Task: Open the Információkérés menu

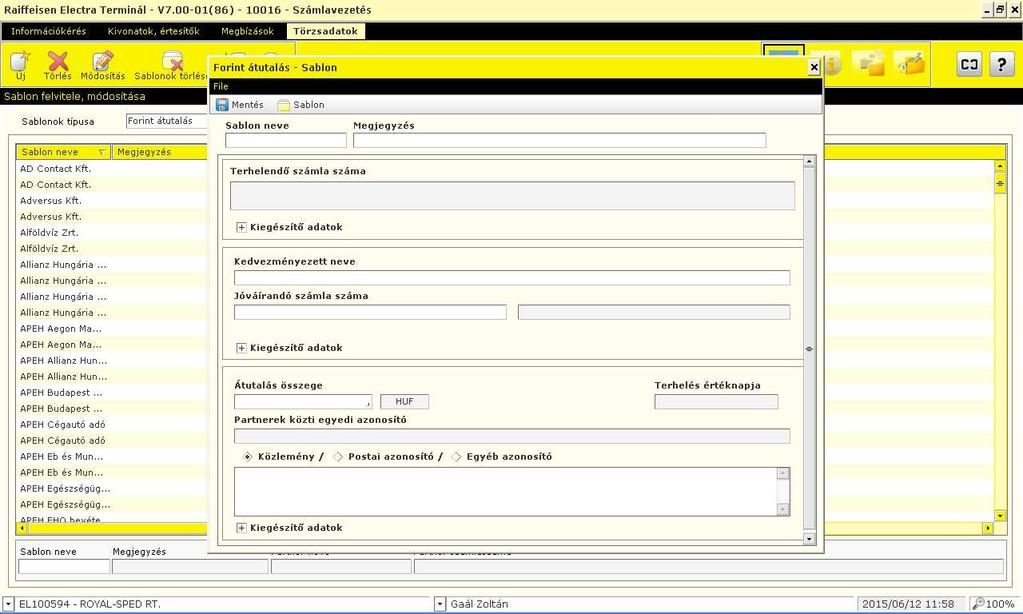Action: pos(48,31)
